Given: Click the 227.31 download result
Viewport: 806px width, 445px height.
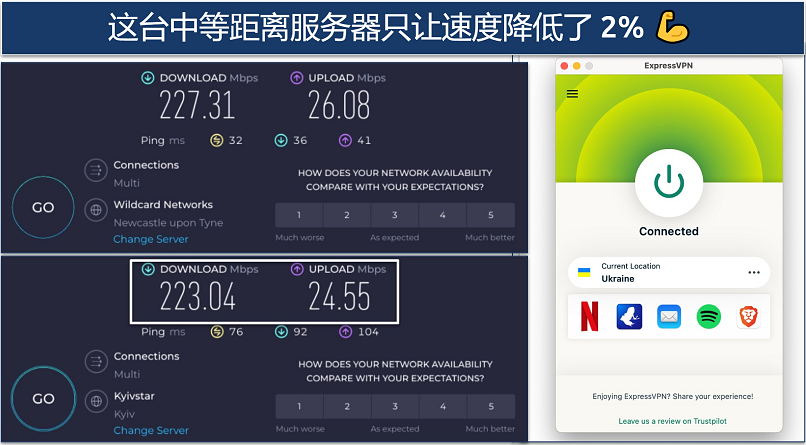Looking at the screenshot, I should click(x=197, y=105).
